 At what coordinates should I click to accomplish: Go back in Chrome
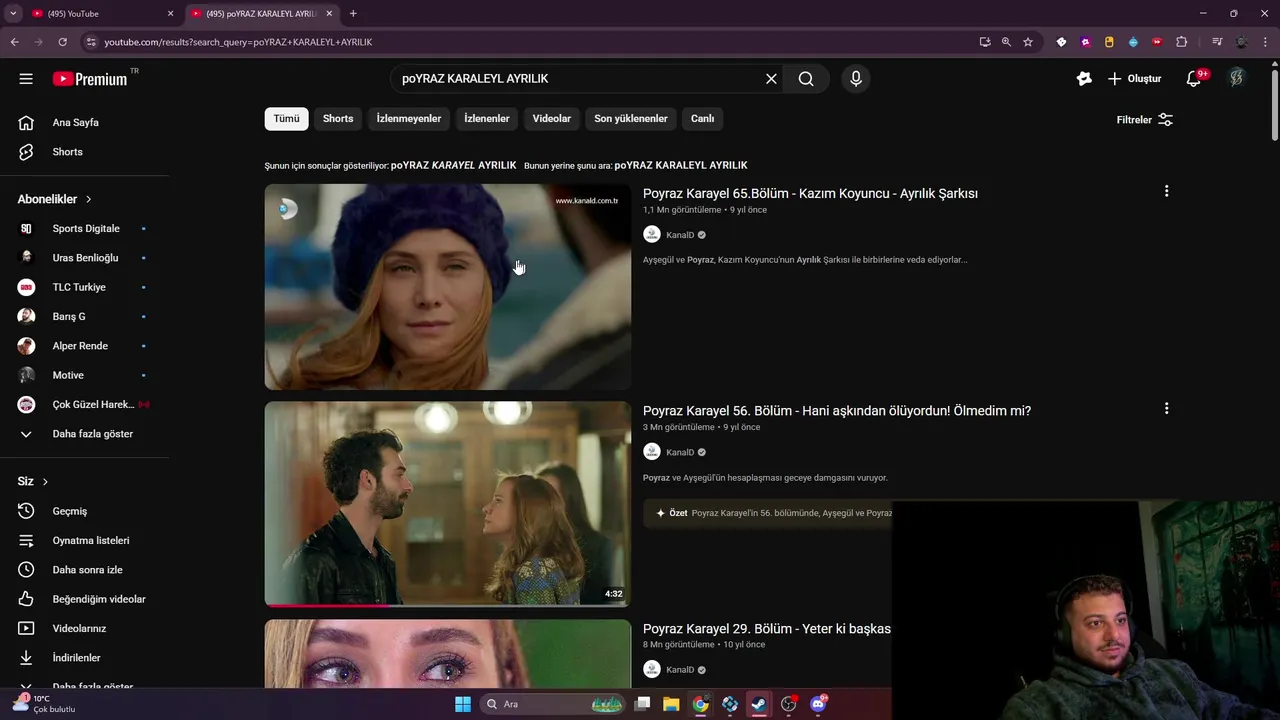pyautogui.click(x=14, y=42)
